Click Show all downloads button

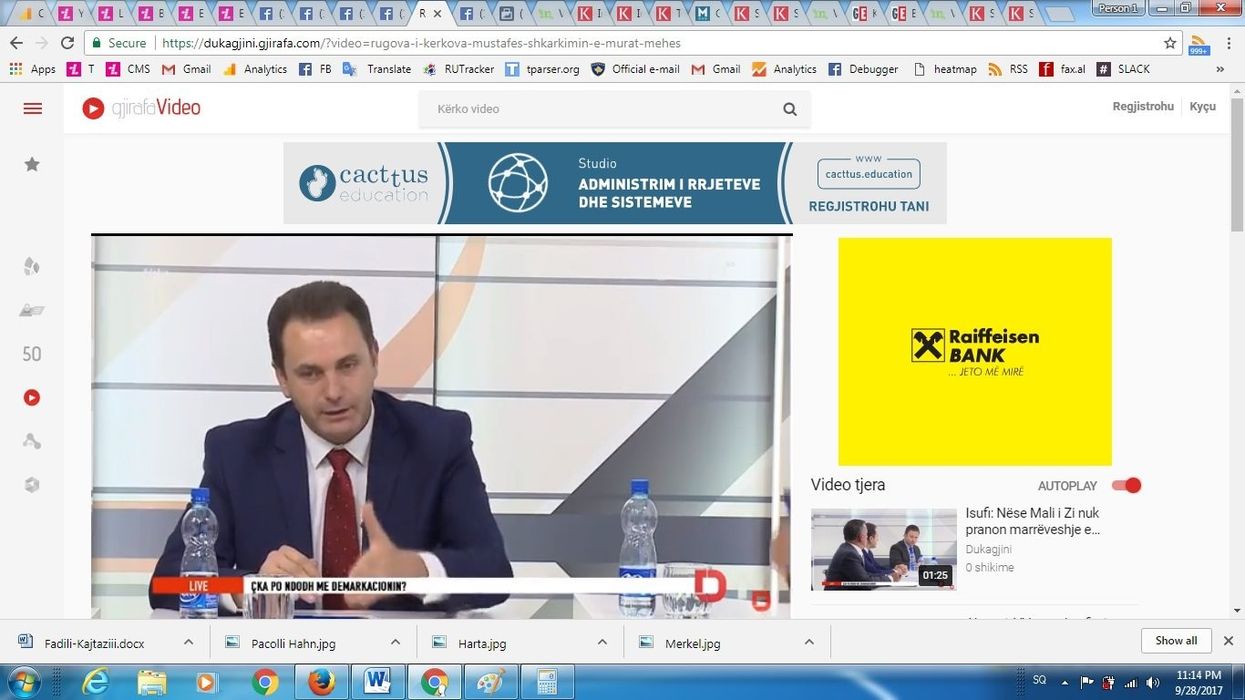1176,641
